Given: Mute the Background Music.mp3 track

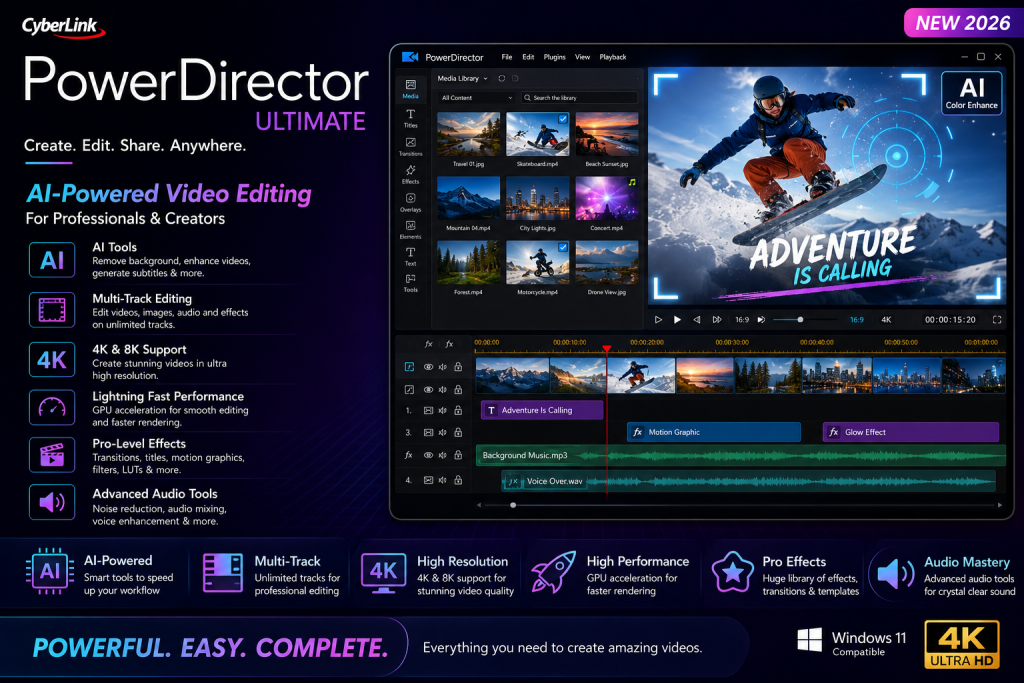Looking at the screenshot, I should coord(443,455).
